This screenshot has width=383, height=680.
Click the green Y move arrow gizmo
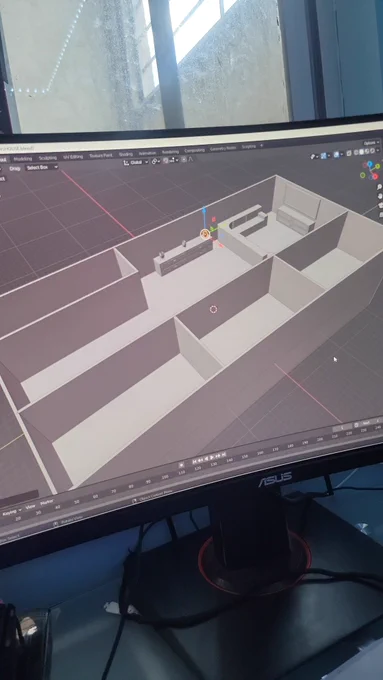pos(213,229)
